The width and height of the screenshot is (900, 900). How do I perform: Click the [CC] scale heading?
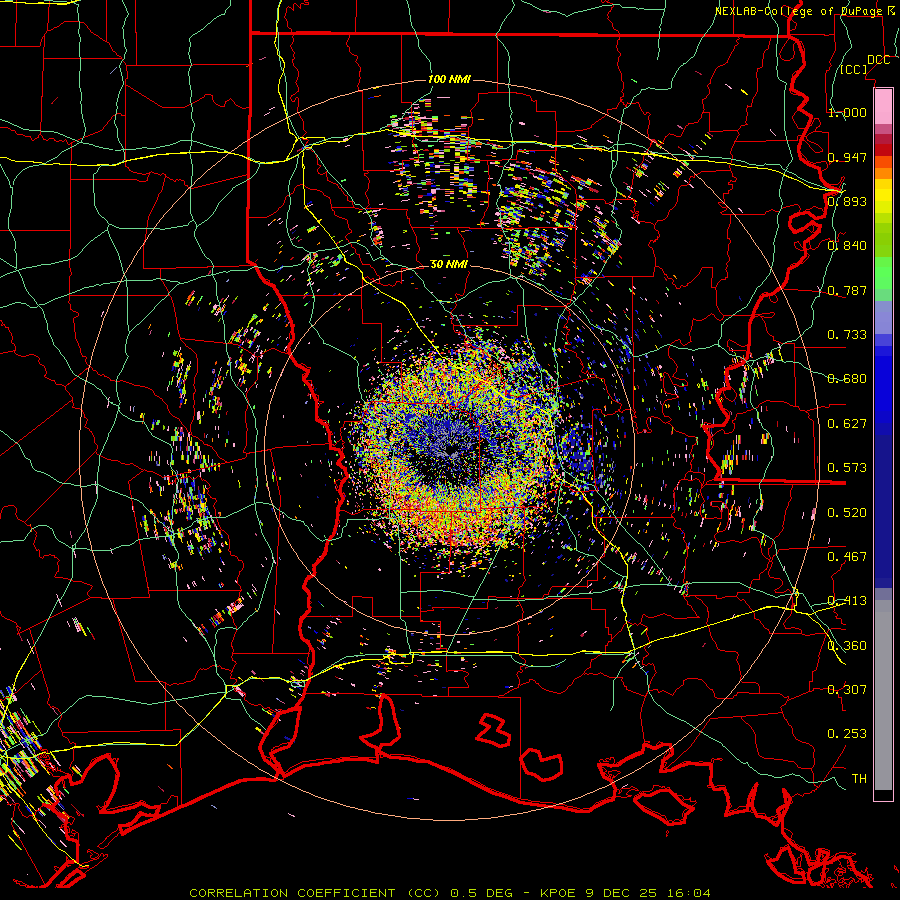853,69
